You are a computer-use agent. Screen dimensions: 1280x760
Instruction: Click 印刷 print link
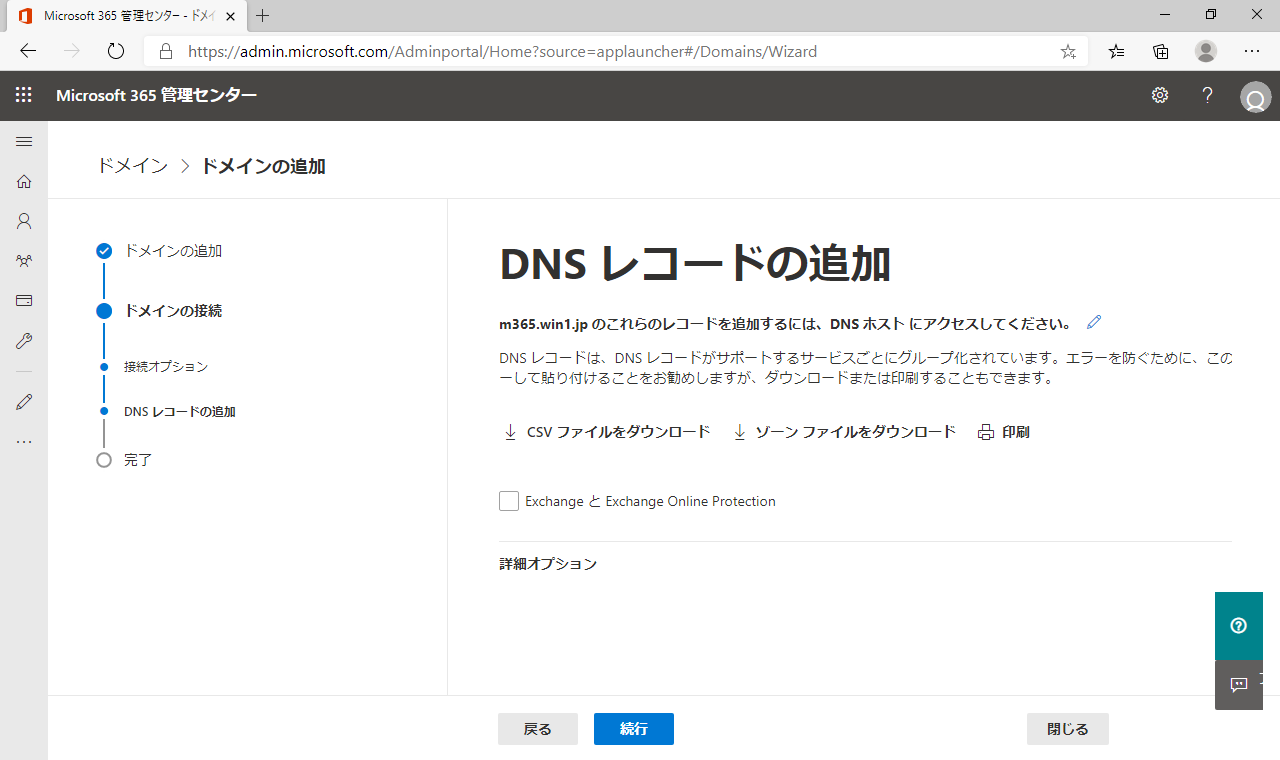1004,432
